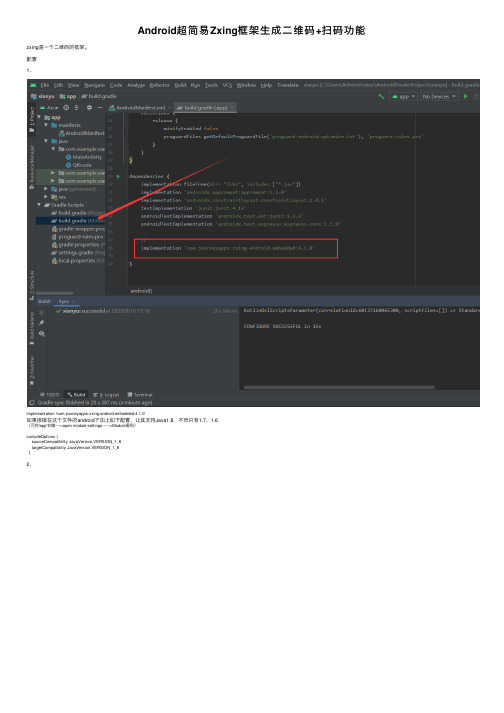This screenshot has height=713, width=504.
Task: Click MainActivity class icon in tree
Action: [69, 157]
